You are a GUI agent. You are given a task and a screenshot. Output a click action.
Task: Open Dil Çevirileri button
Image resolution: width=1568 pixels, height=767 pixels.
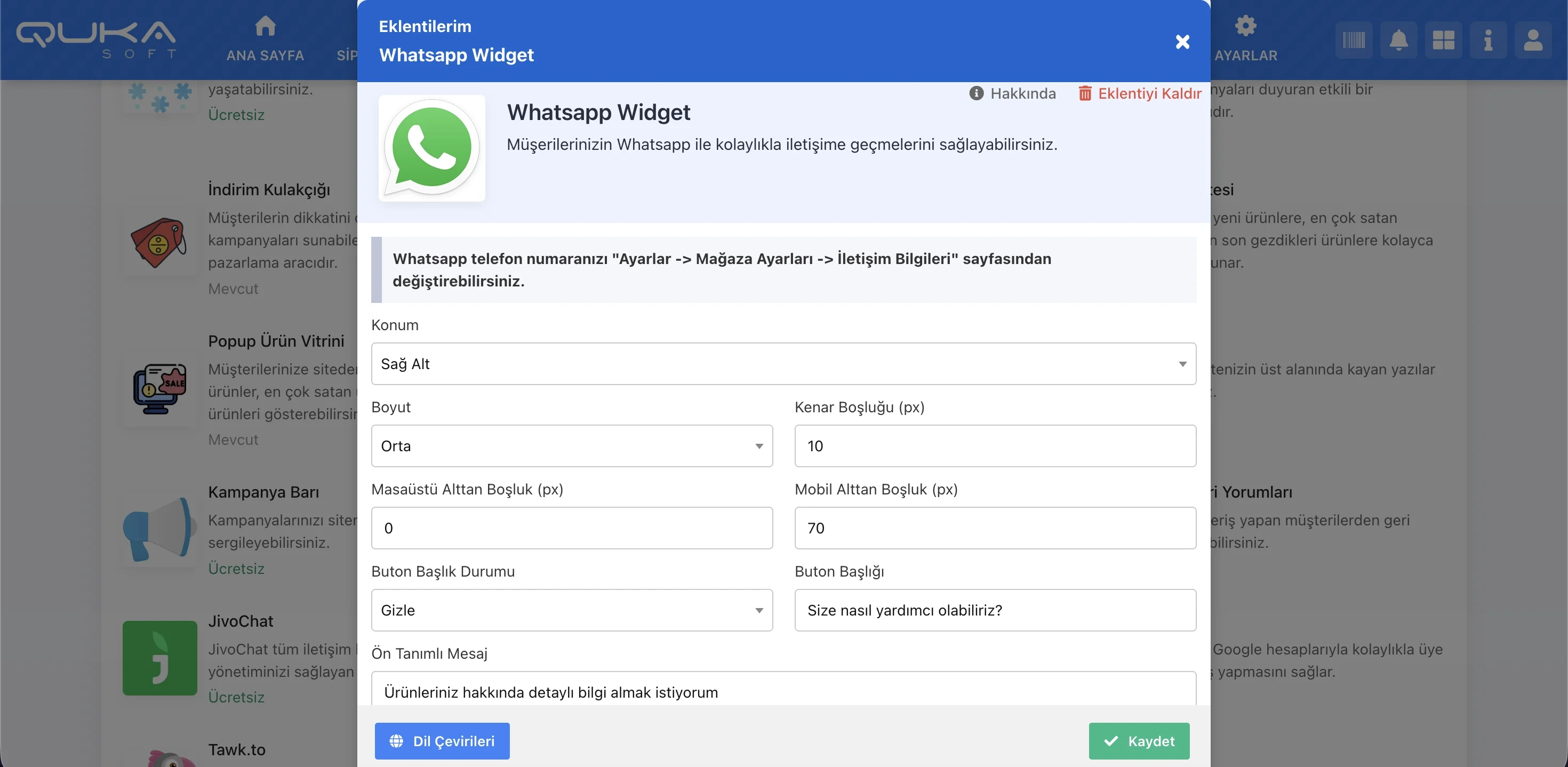click(442, 741)
